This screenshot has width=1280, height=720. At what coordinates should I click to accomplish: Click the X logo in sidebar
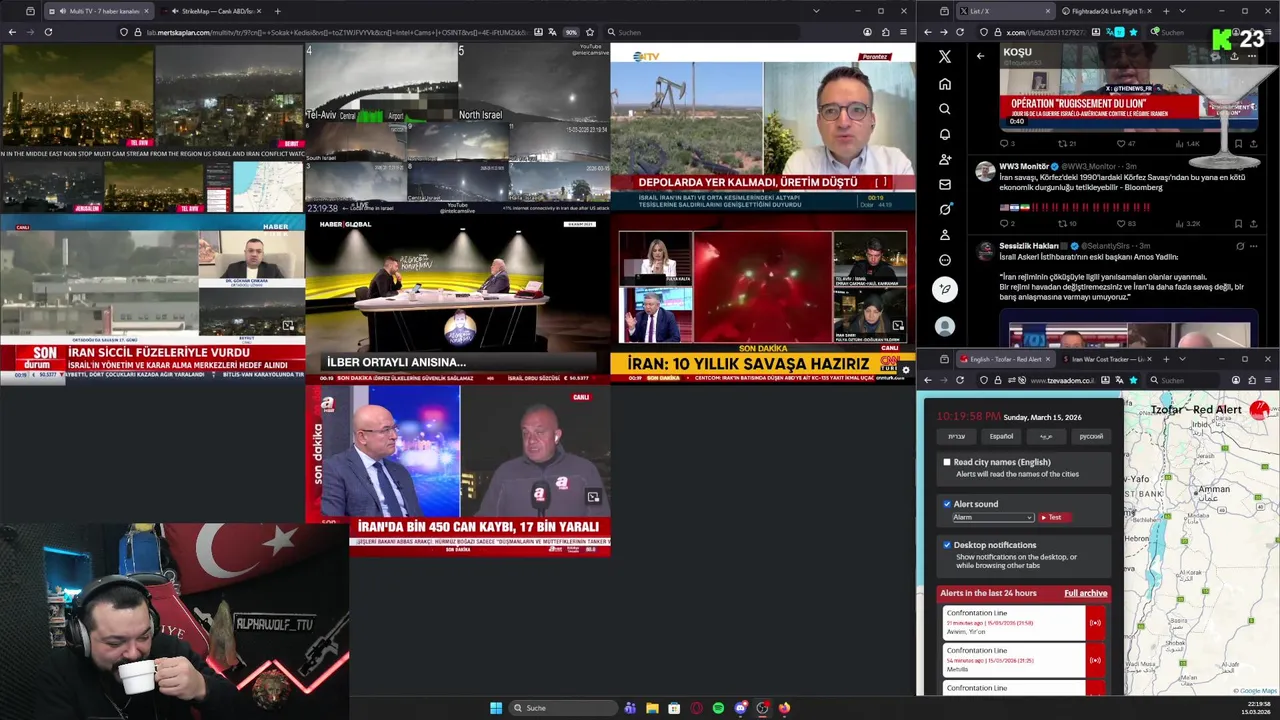[x=945, y=57]
